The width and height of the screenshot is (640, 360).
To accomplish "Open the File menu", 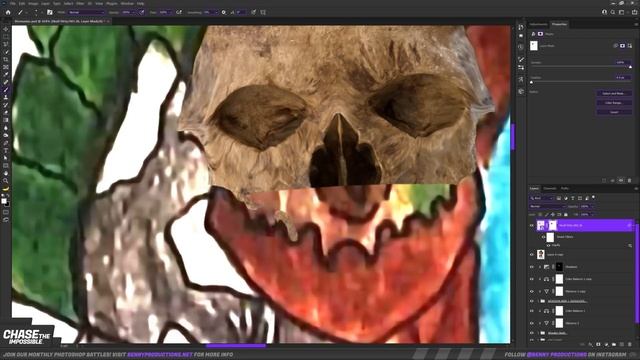I will click(x=13, y=3).
